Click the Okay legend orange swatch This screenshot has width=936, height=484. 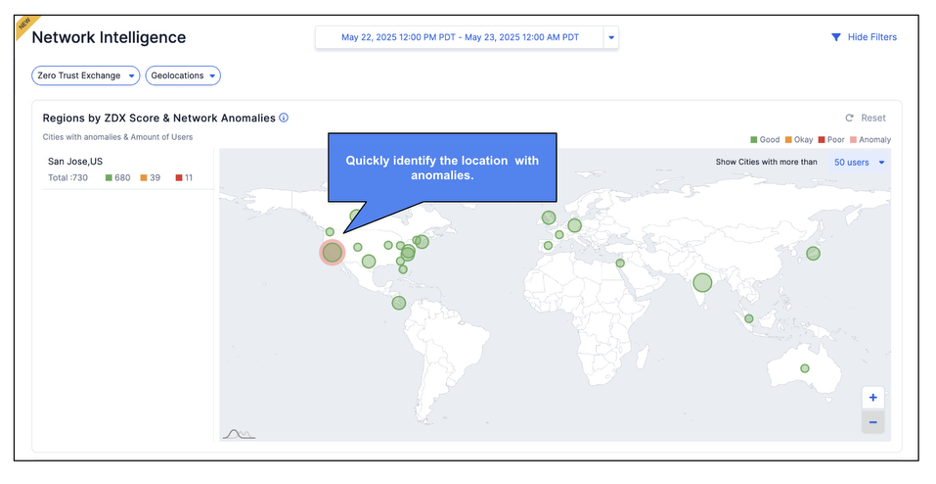[x=789, y=140]
